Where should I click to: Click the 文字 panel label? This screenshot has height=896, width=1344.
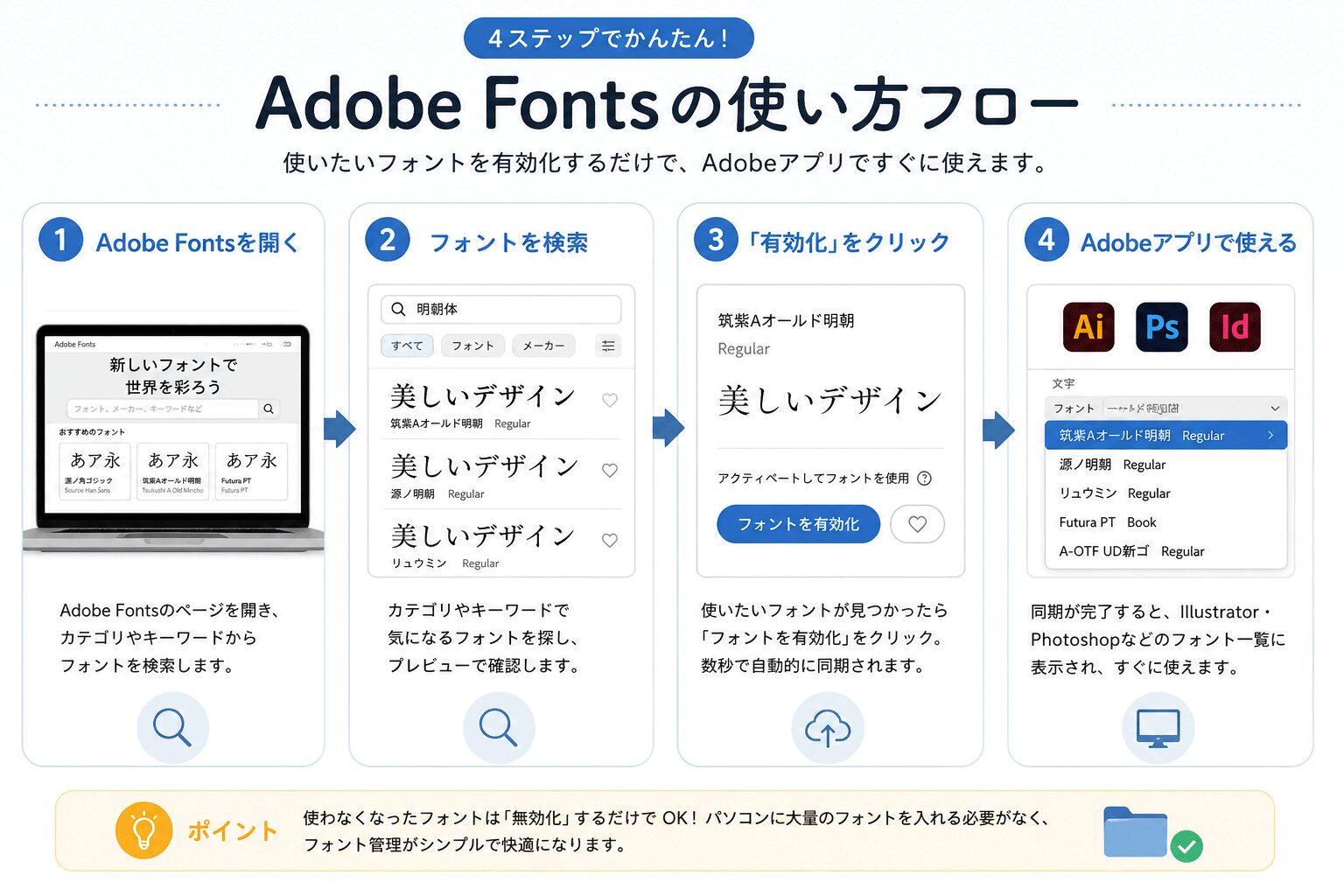click(1063, 383)
